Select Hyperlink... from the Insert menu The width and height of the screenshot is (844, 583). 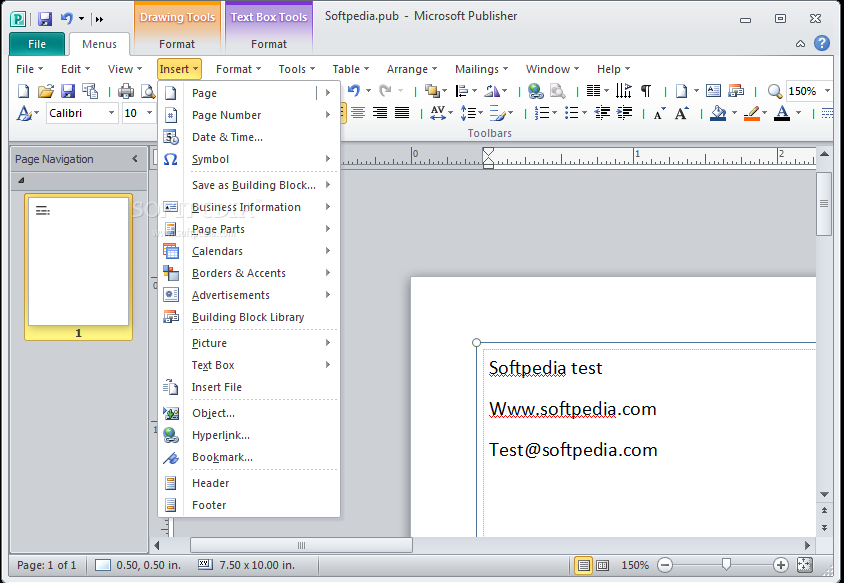(249, 435)
